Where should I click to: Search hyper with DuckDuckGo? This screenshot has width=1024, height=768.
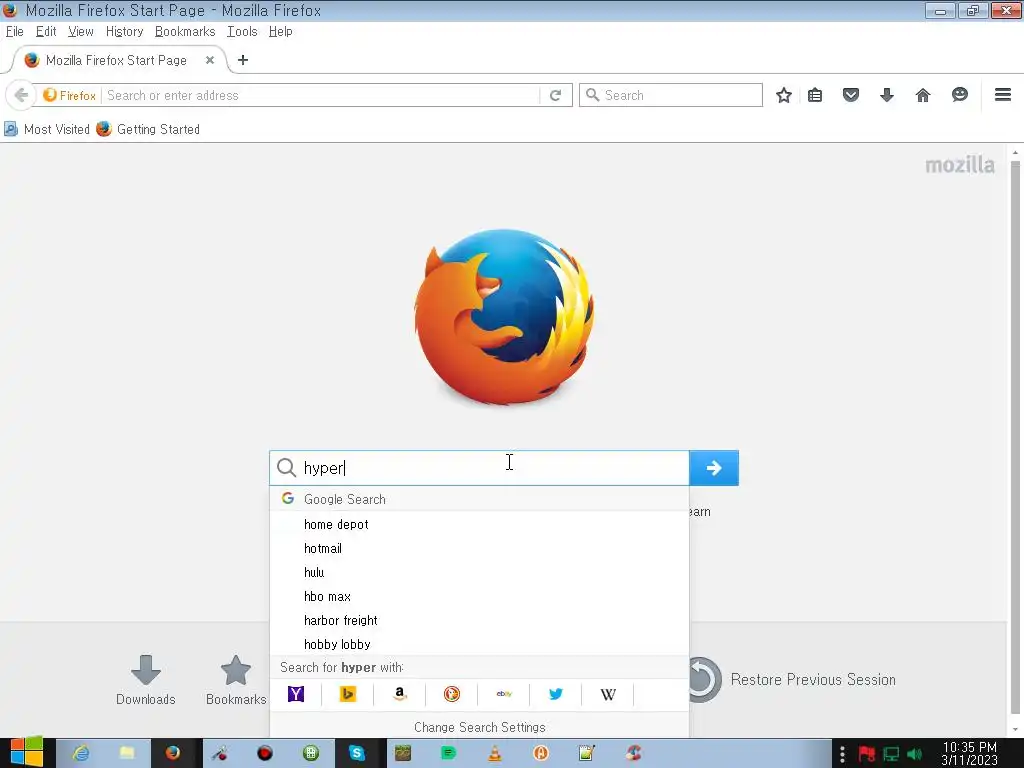(x=451, y=694)
